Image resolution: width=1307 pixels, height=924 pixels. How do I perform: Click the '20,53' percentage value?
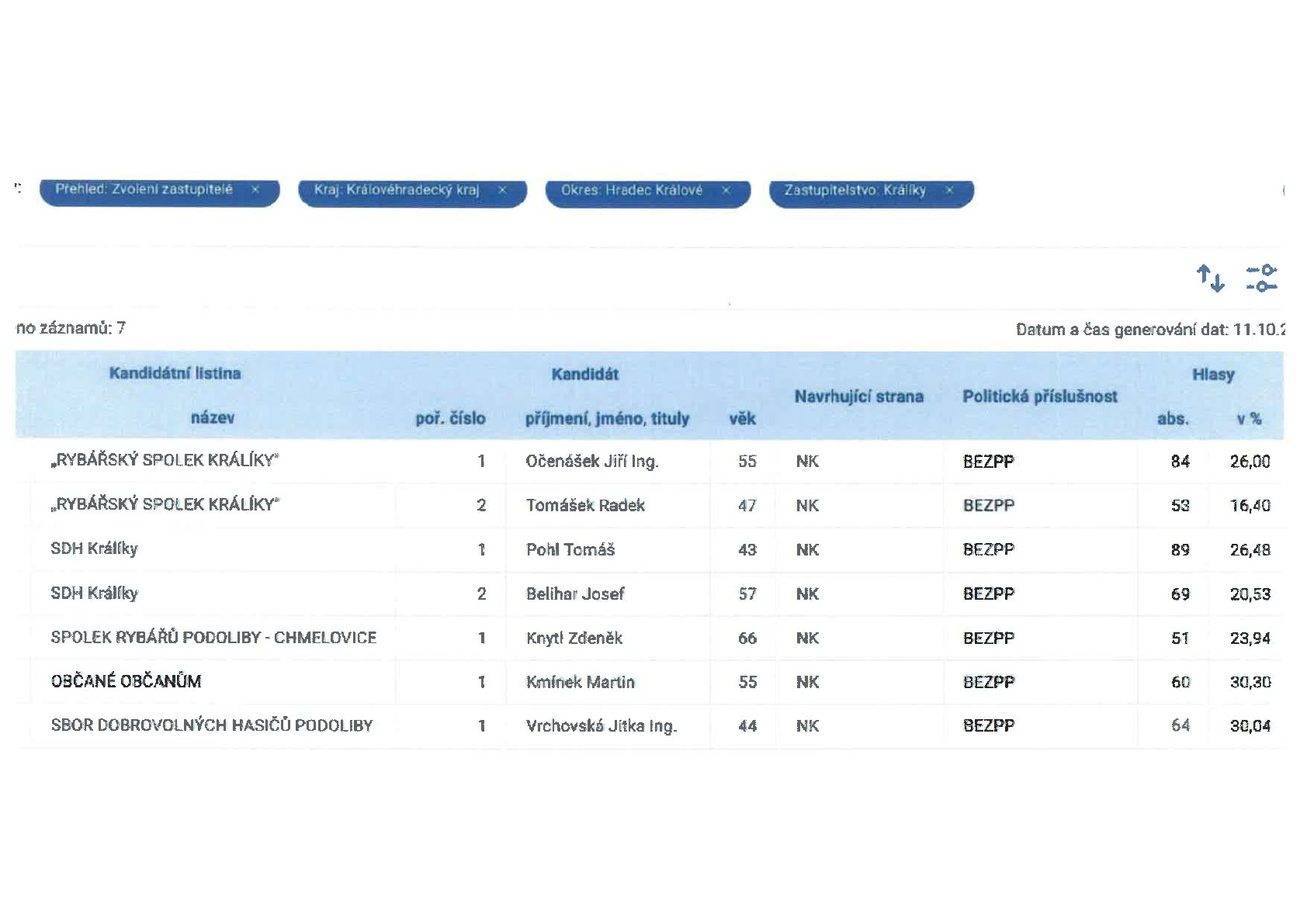[x=1250, y=594]
